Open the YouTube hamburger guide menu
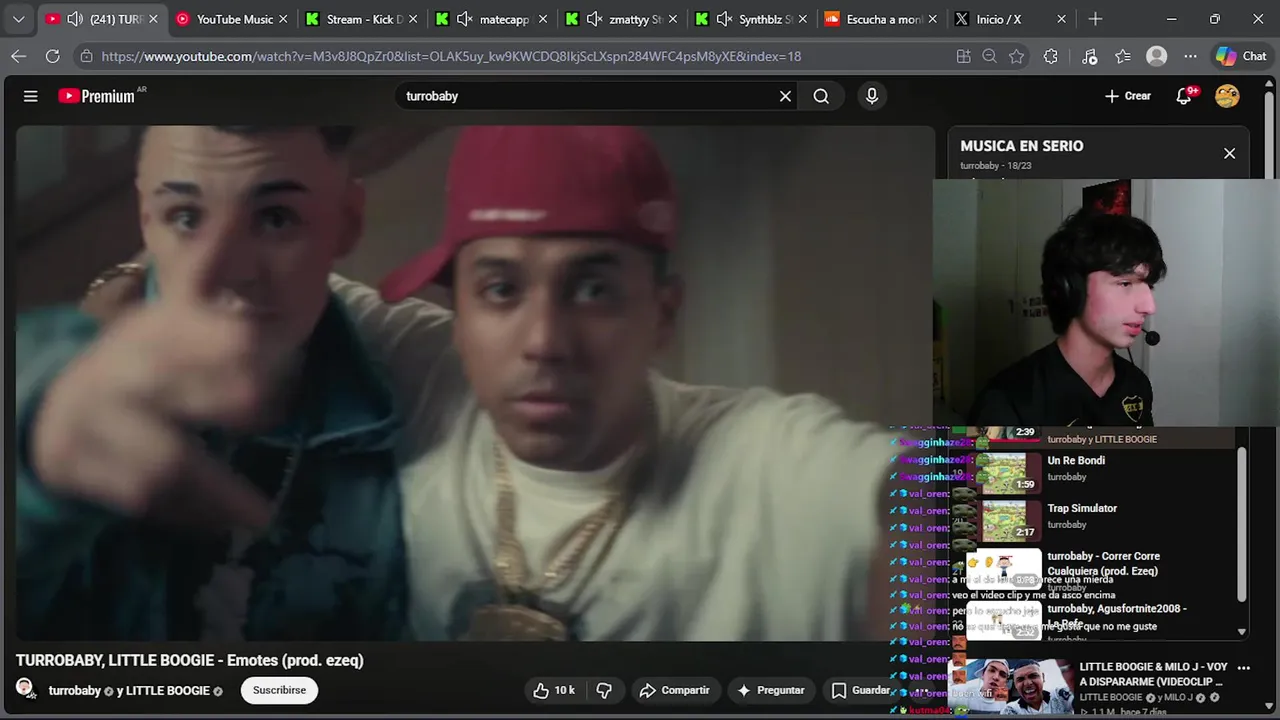This screenshot has height=720, width=1280. pyautogui.click(x=31, y=96)
